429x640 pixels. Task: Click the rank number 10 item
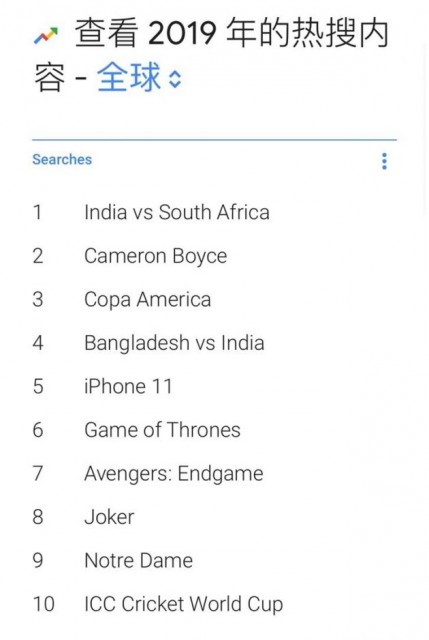pos(44,604)
